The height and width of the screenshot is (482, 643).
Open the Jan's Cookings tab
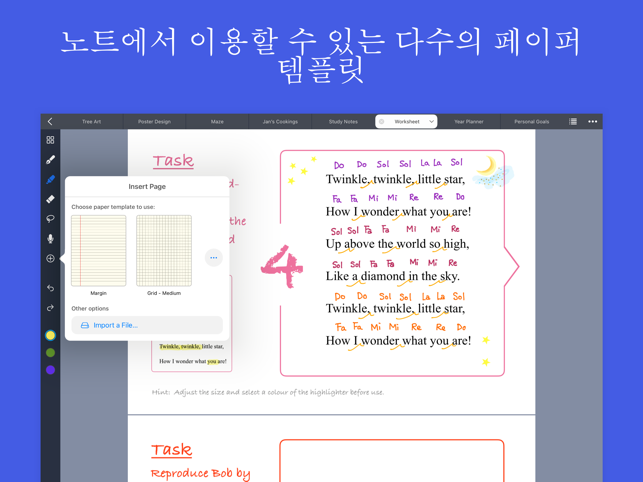pos(280,121)
